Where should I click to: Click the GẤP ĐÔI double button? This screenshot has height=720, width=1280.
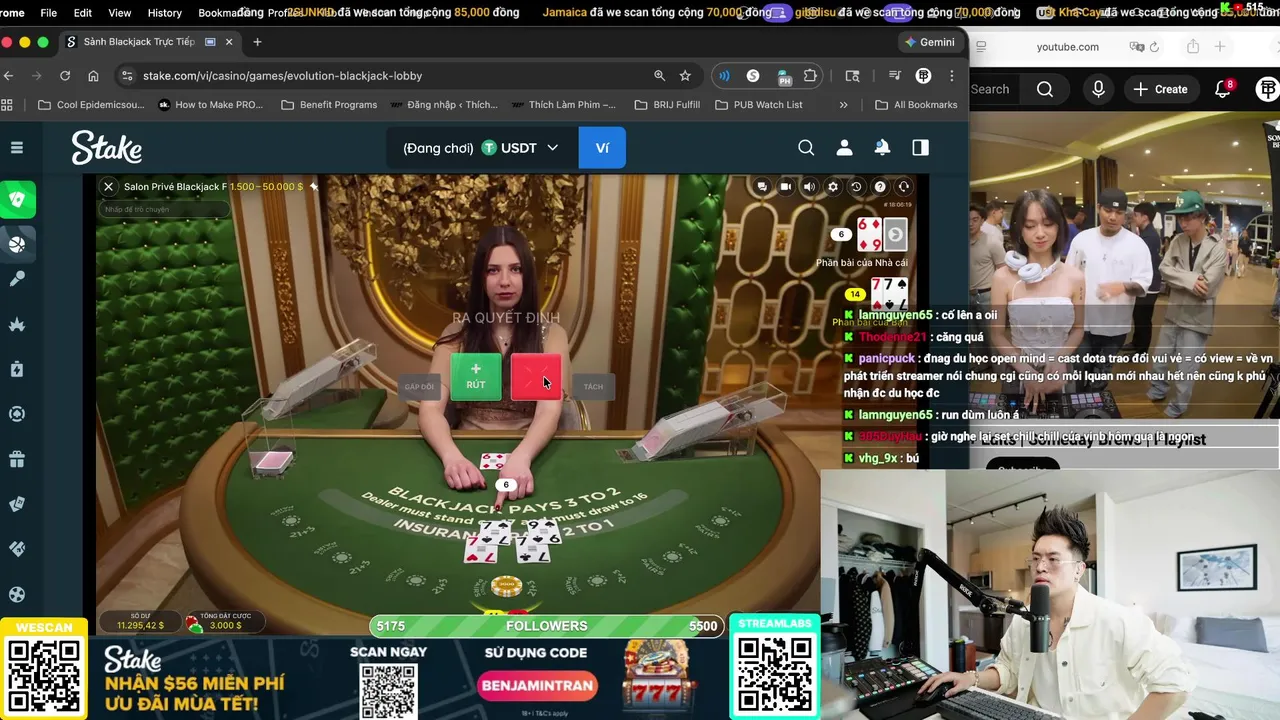(420, 386)
